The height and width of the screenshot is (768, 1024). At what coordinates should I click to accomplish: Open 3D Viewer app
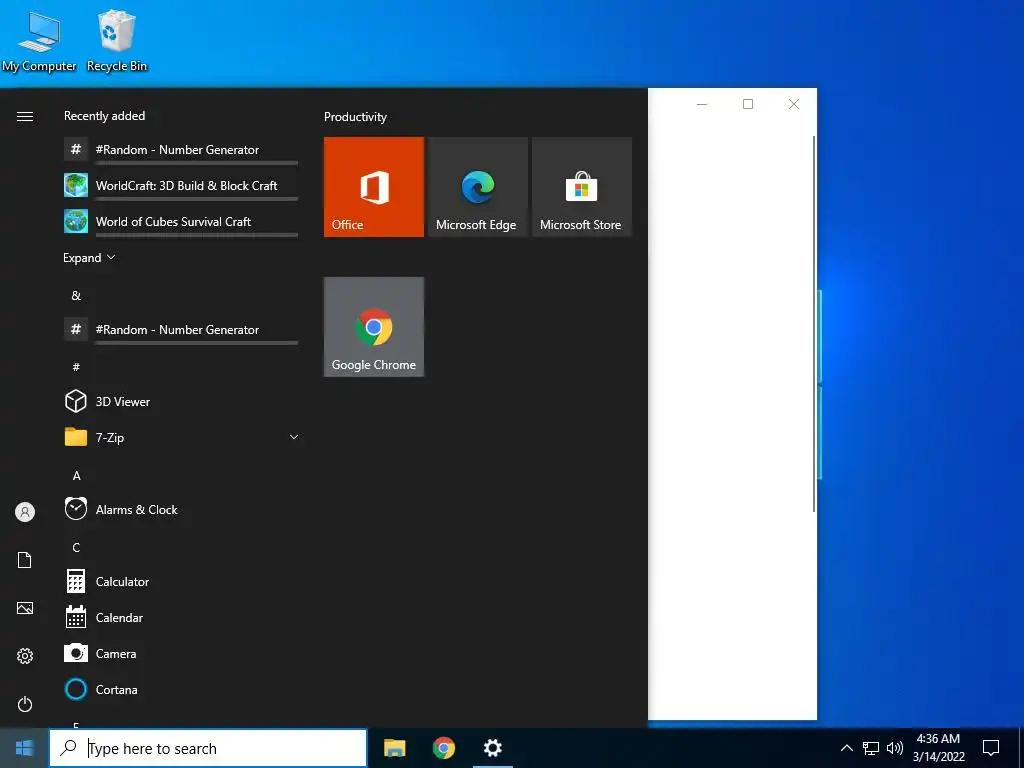182,401
